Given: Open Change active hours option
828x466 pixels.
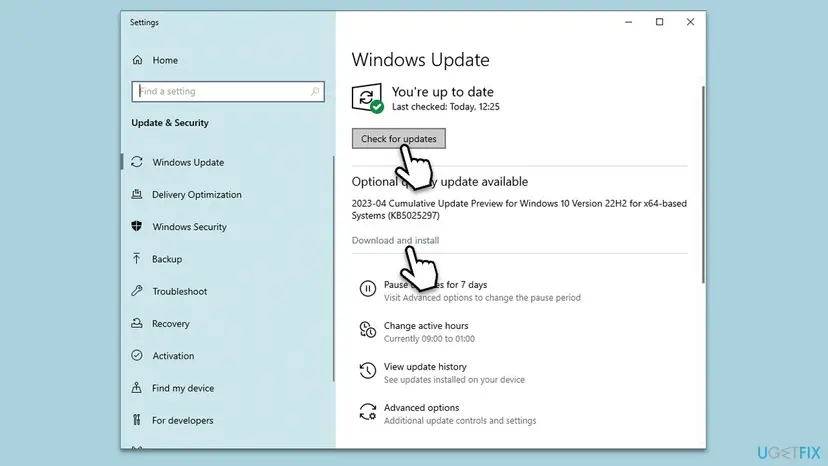Looking at the screenshot, I should coord(426,325).
